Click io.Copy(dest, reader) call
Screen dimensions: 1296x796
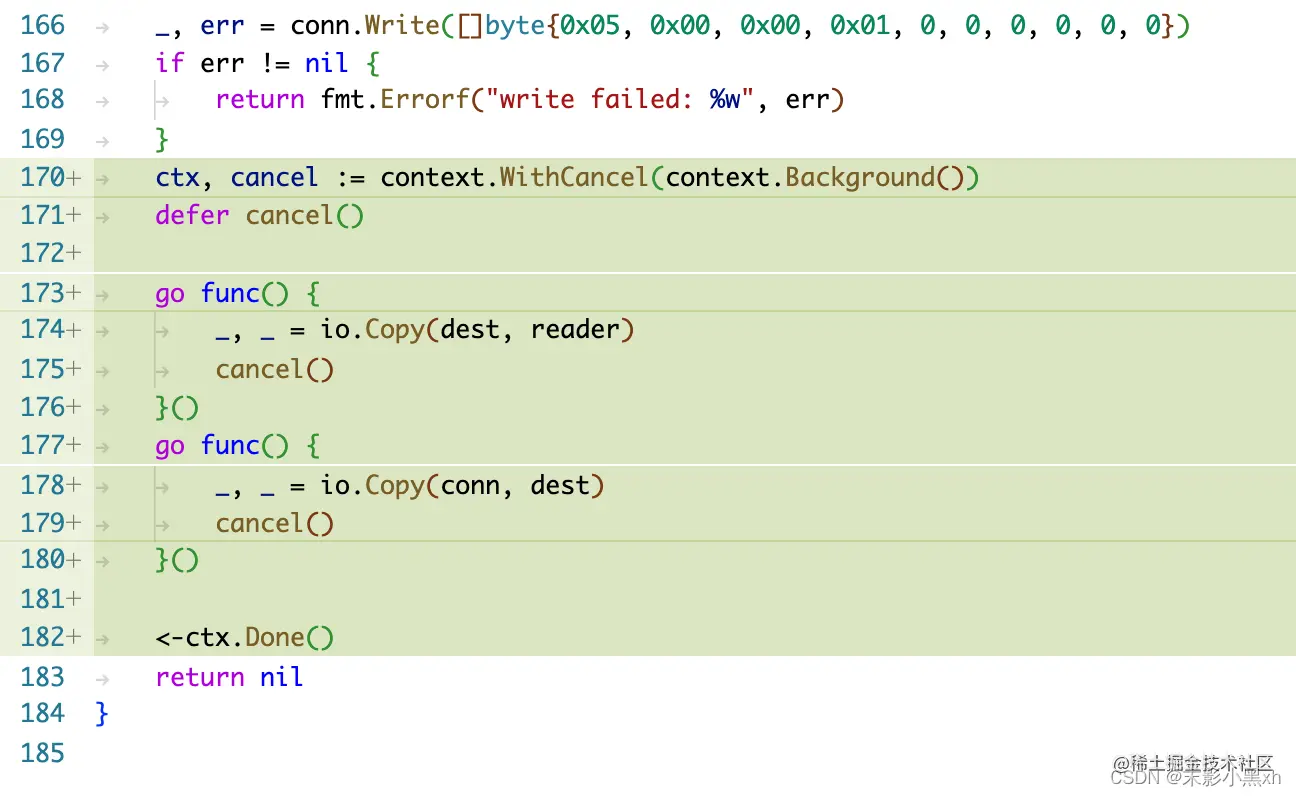tap(478, 329)
